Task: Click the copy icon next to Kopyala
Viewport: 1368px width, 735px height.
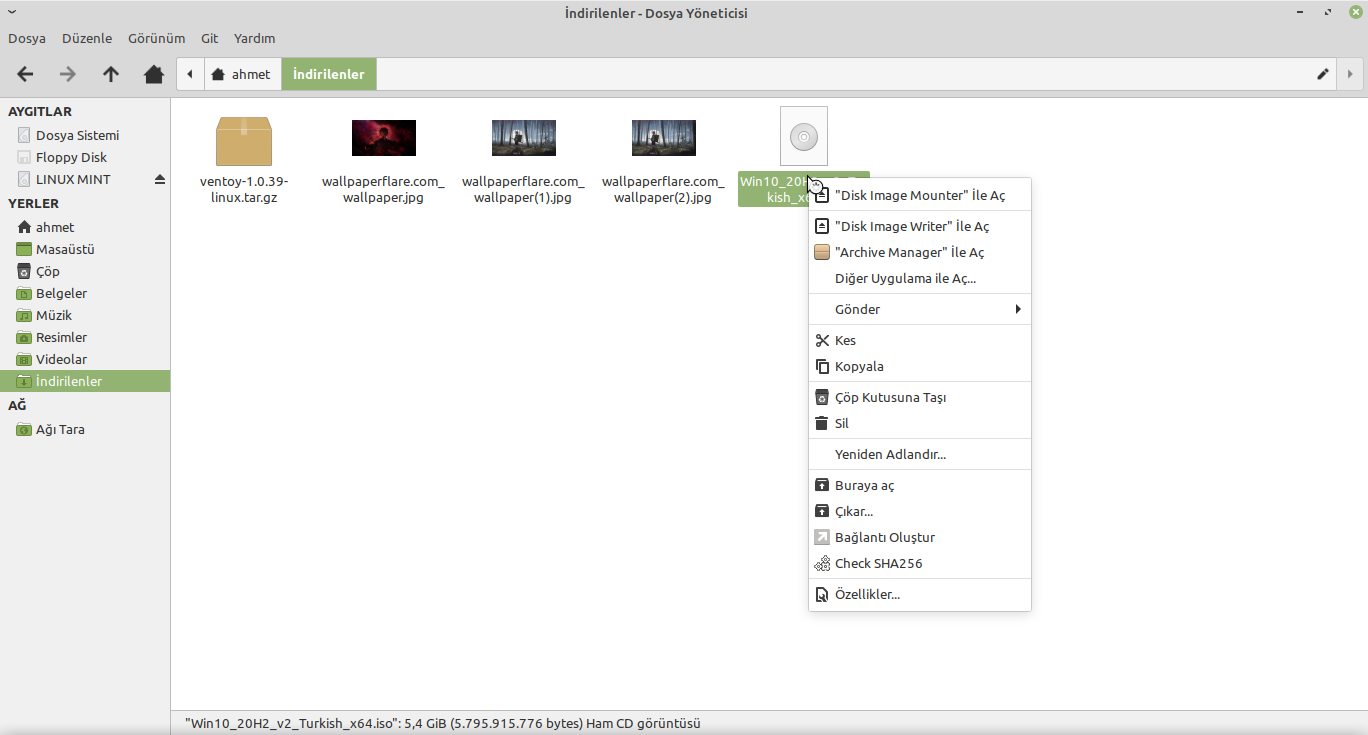Action: pos(822,367)
